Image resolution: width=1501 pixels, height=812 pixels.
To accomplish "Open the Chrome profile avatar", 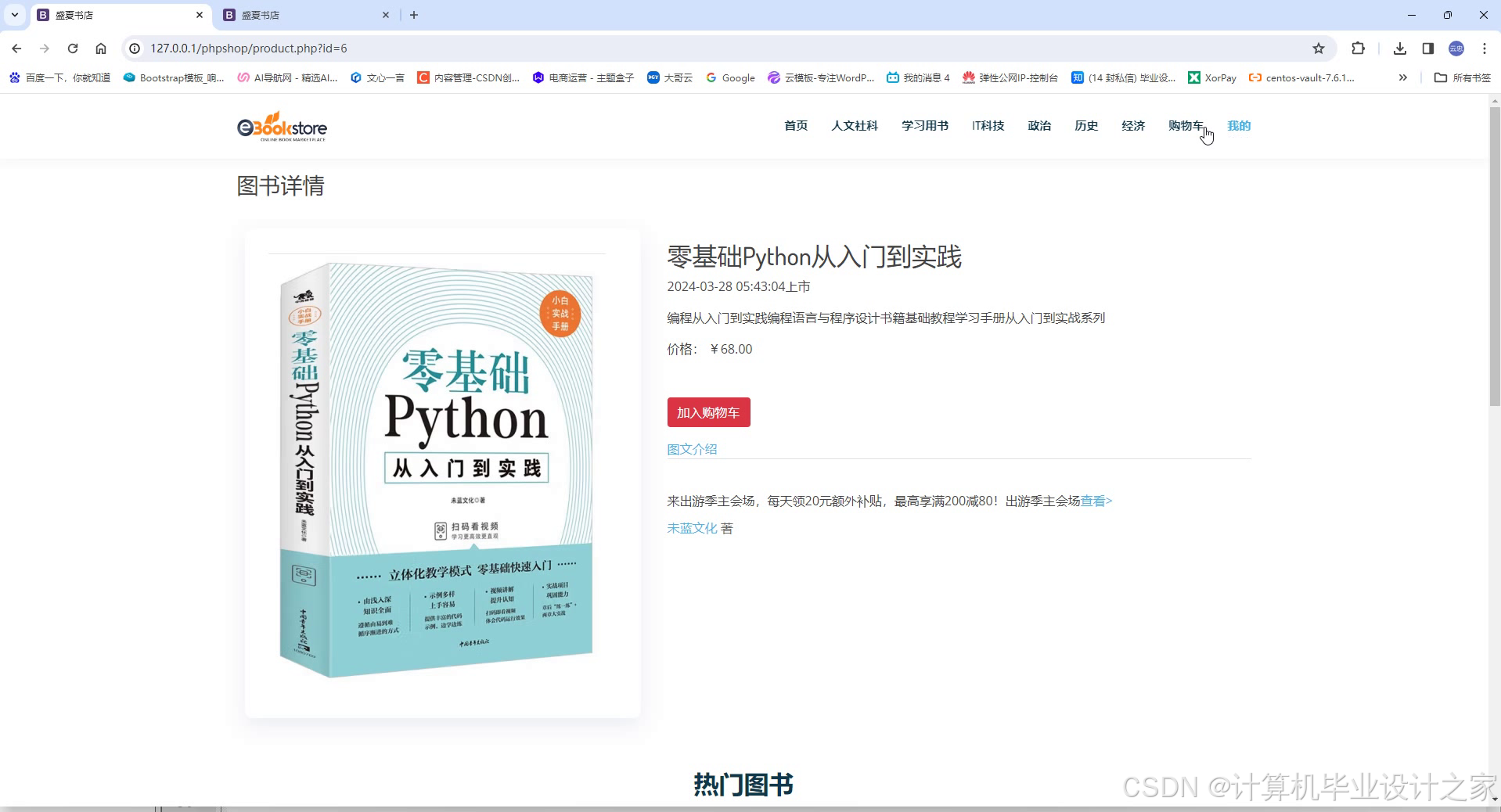I will click(x=1456, y=49).
